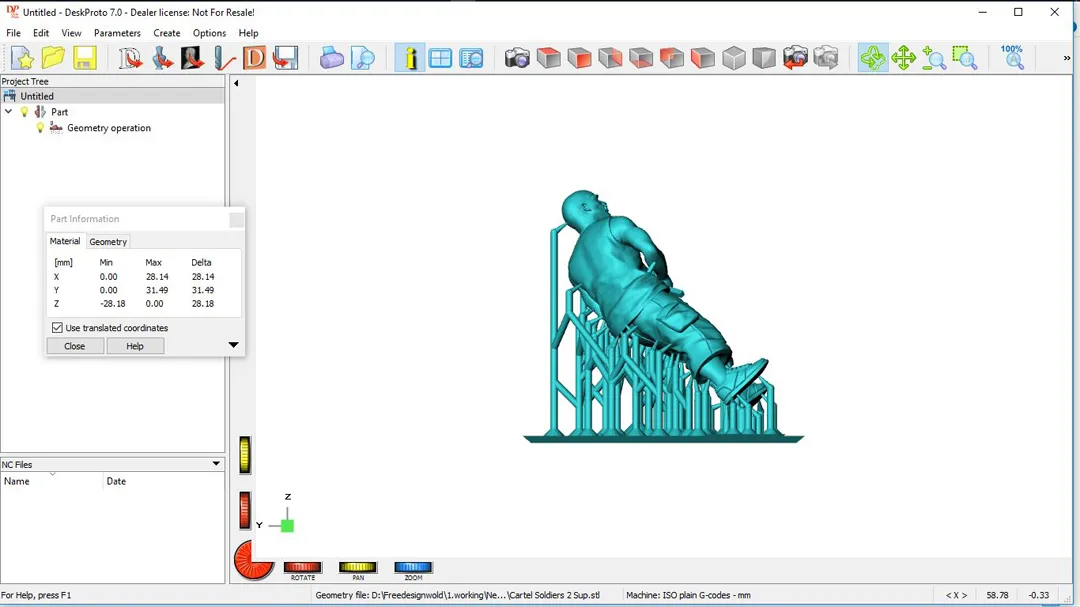This screenshot has width=1080, height=607.
Task: Uncheck Use translated coordinates
Action: 57,328
